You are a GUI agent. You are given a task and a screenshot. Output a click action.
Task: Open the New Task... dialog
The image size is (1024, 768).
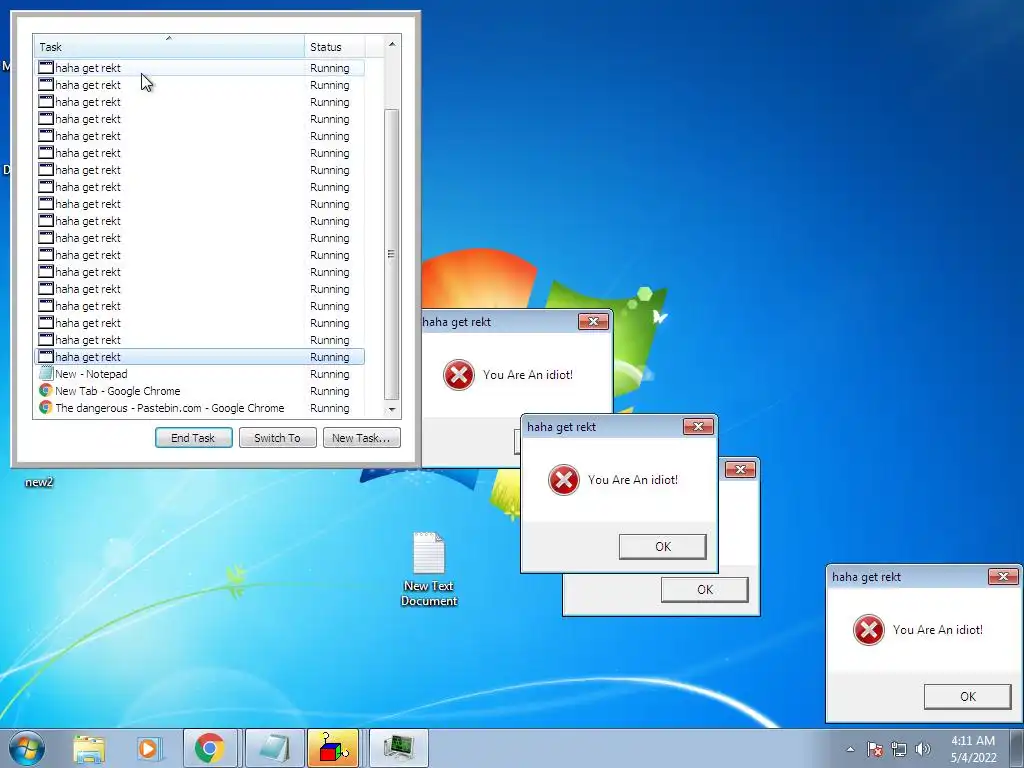(361, 438)
